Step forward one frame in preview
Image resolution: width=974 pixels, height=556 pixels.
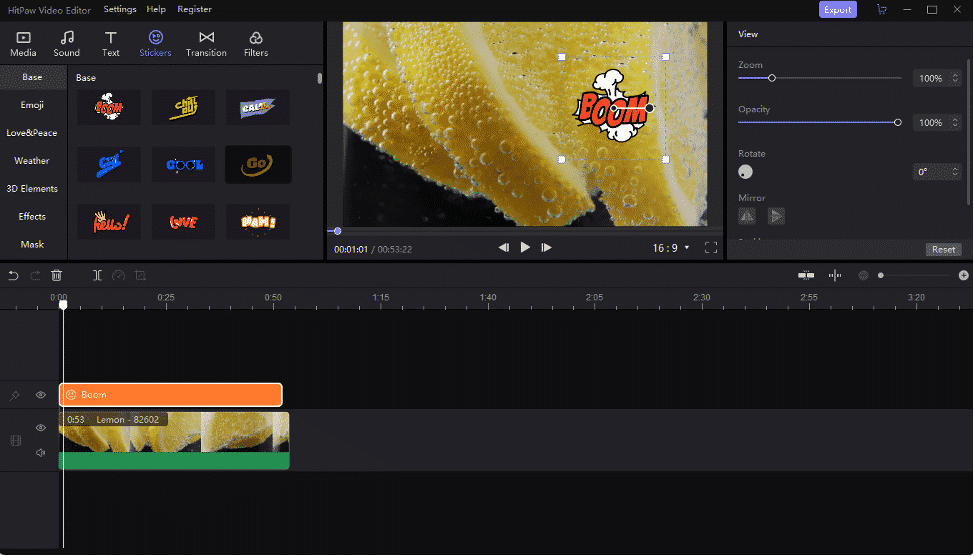pos(546,248)
